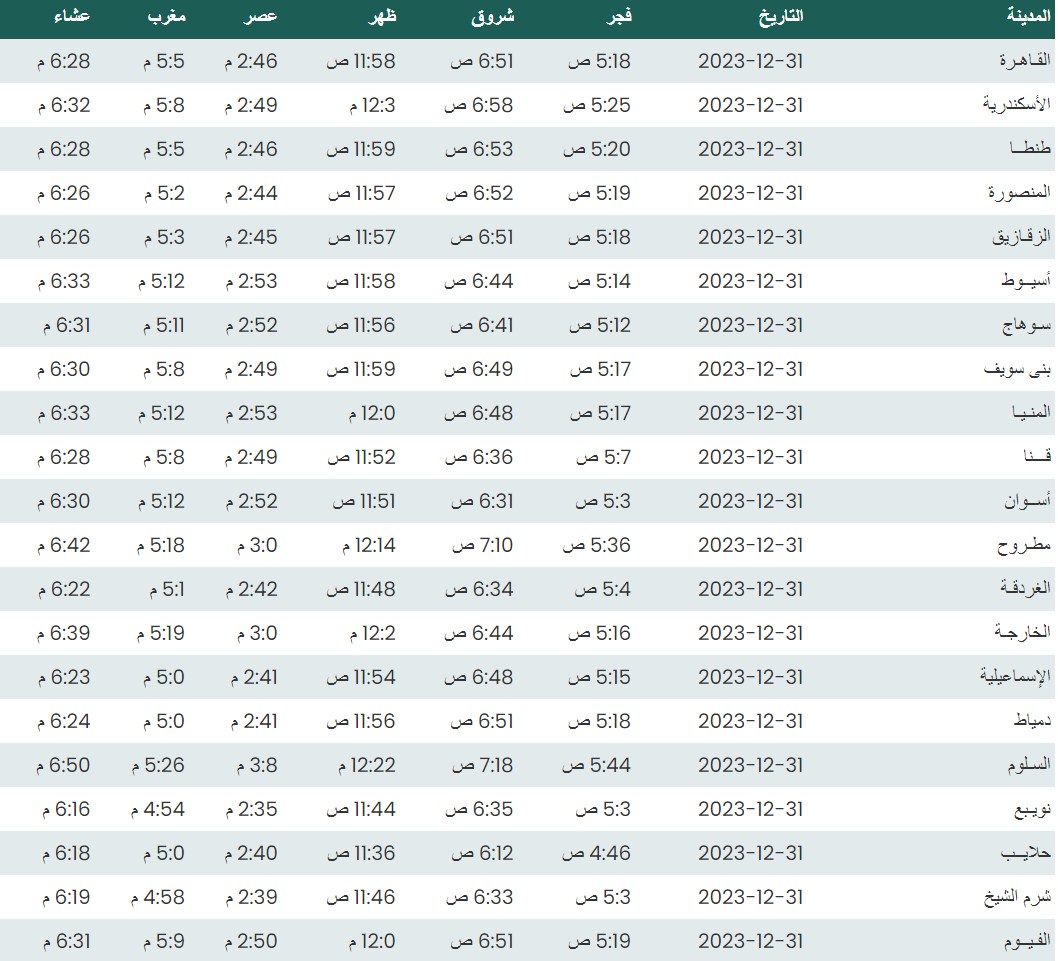Click the عصر column header
This screenshot has width=1058, height=961.
point(261,17)
